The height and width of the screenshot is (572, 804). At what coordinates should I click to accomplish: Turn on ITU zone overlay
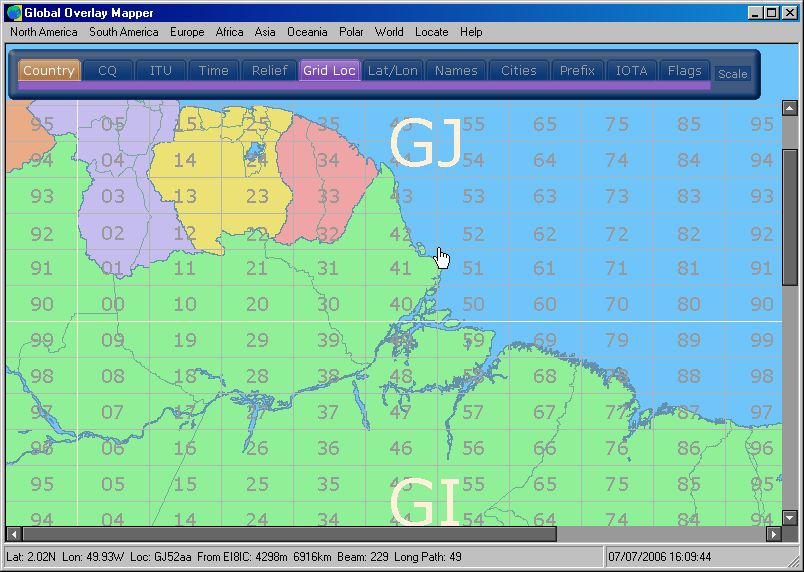coord(160,71)
